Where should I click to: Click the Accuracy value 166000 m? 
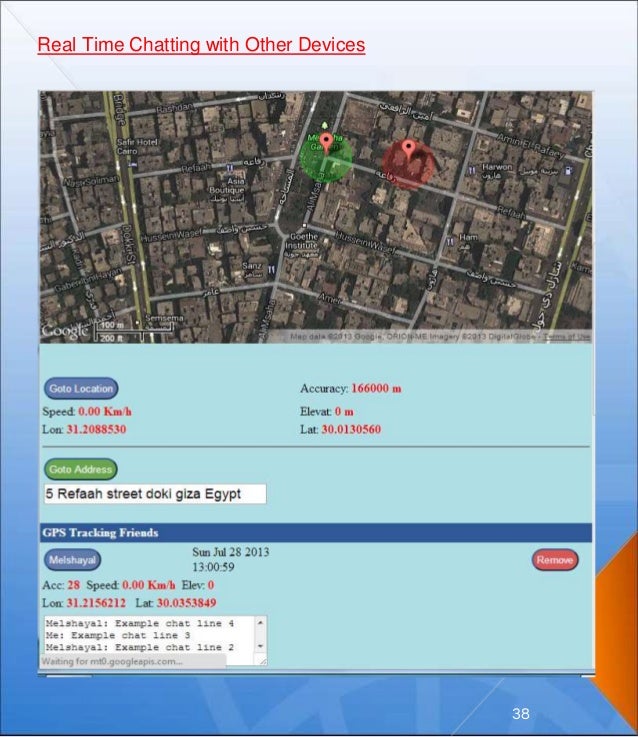coord(376,388)
